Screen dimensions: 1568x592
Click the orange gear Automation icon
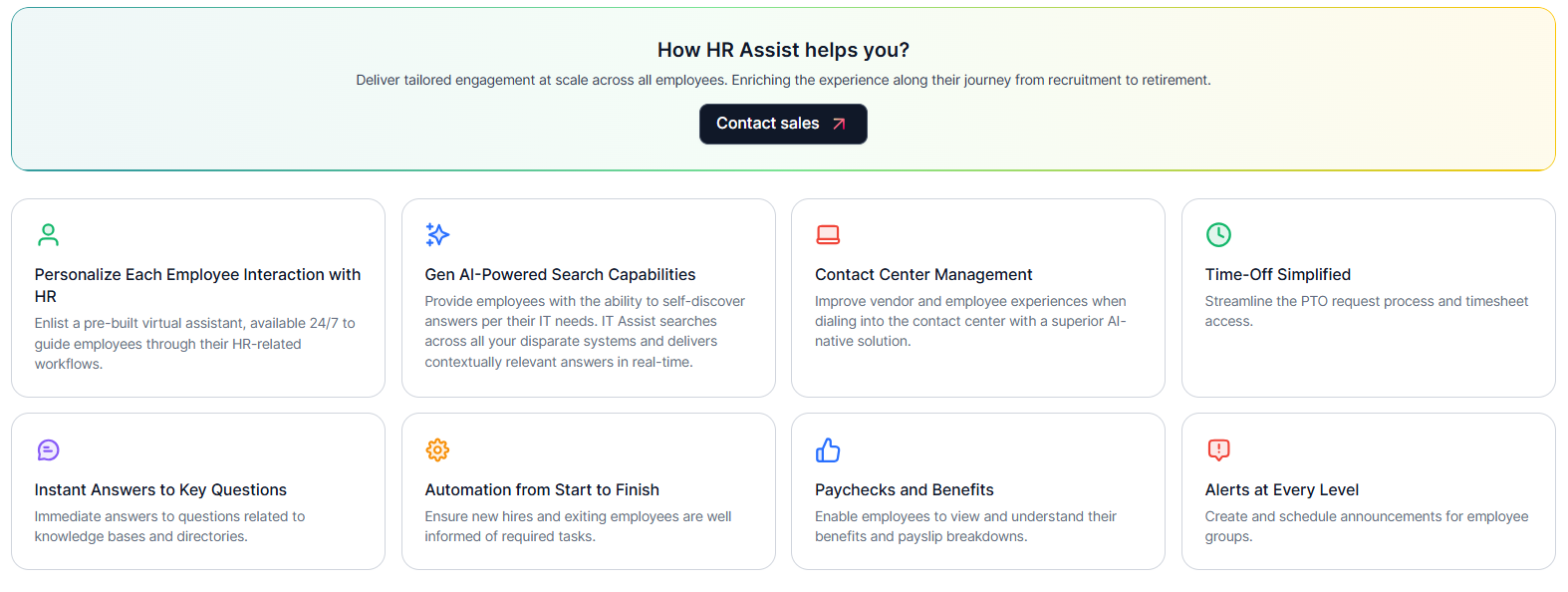pyautogui.click(x=437, y=449)
